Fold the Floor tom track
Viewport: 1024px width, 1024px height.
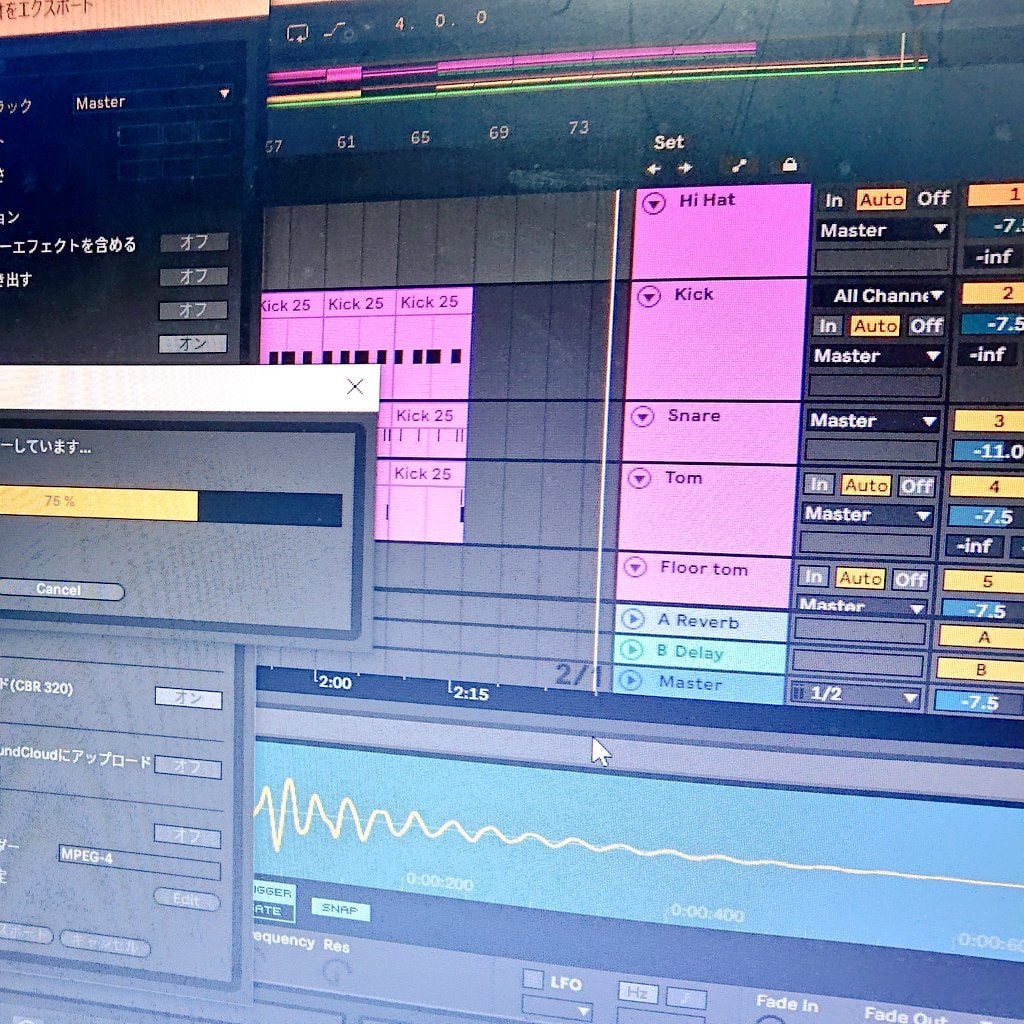click(x=635, y=566)
